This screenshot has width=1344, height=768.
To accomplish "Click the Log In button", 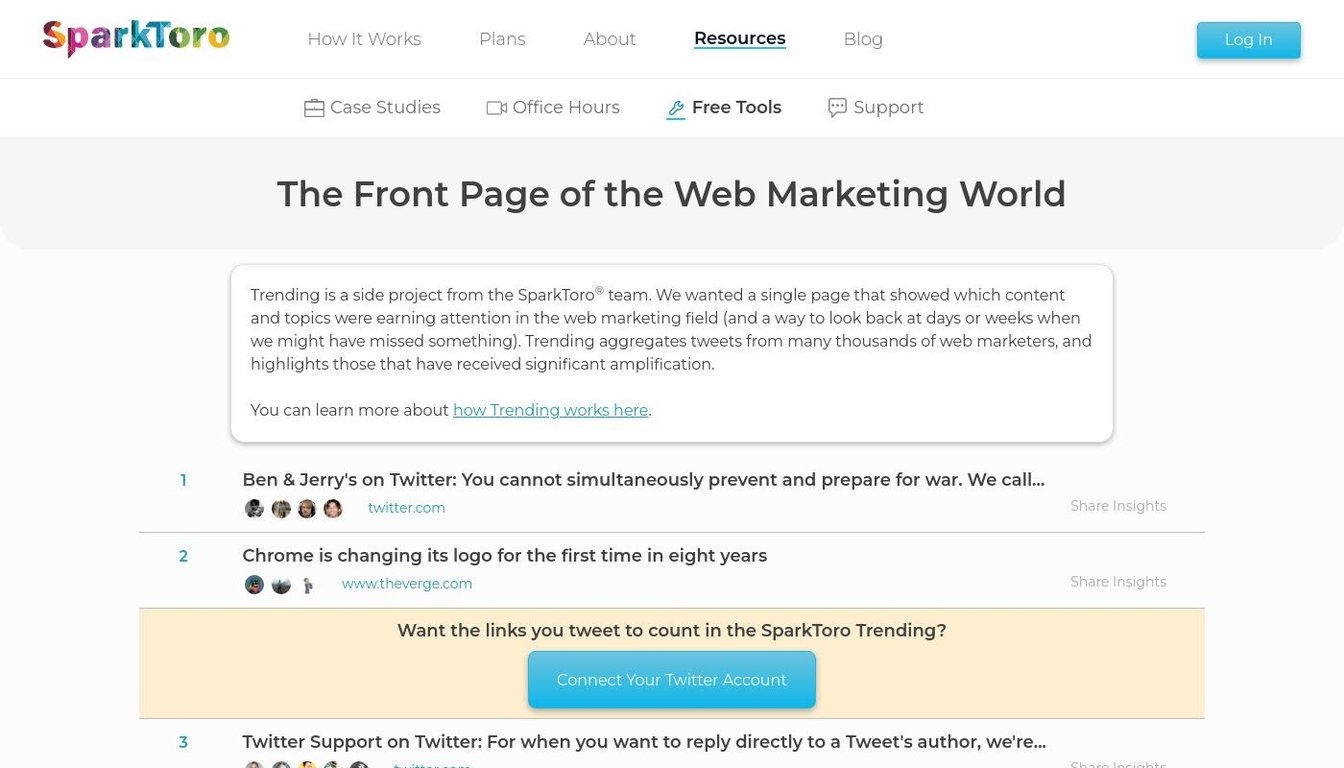I will point(1248,39).
